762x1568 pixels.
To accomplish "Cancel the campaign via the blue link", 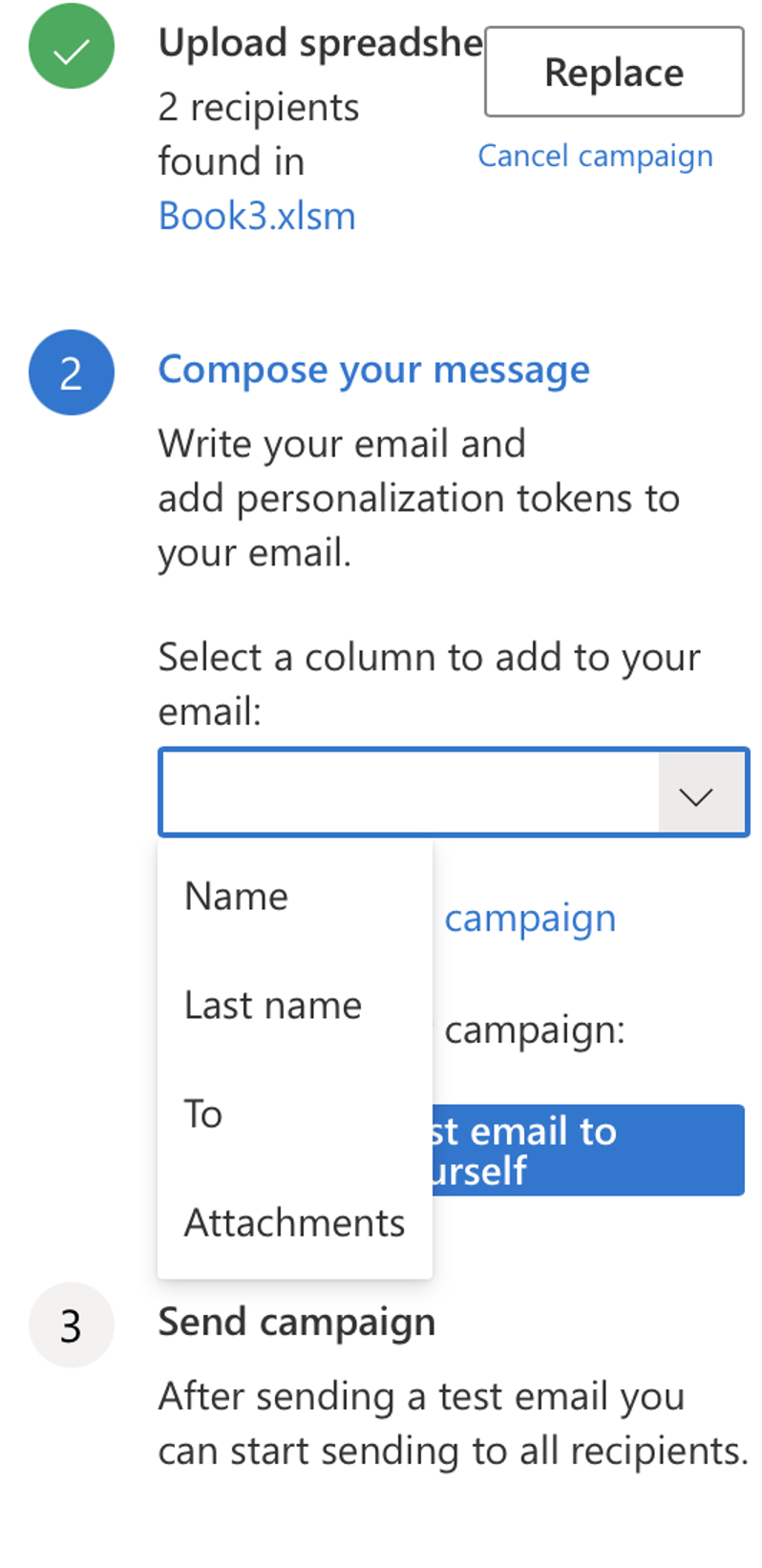I will tap(595, 156).
